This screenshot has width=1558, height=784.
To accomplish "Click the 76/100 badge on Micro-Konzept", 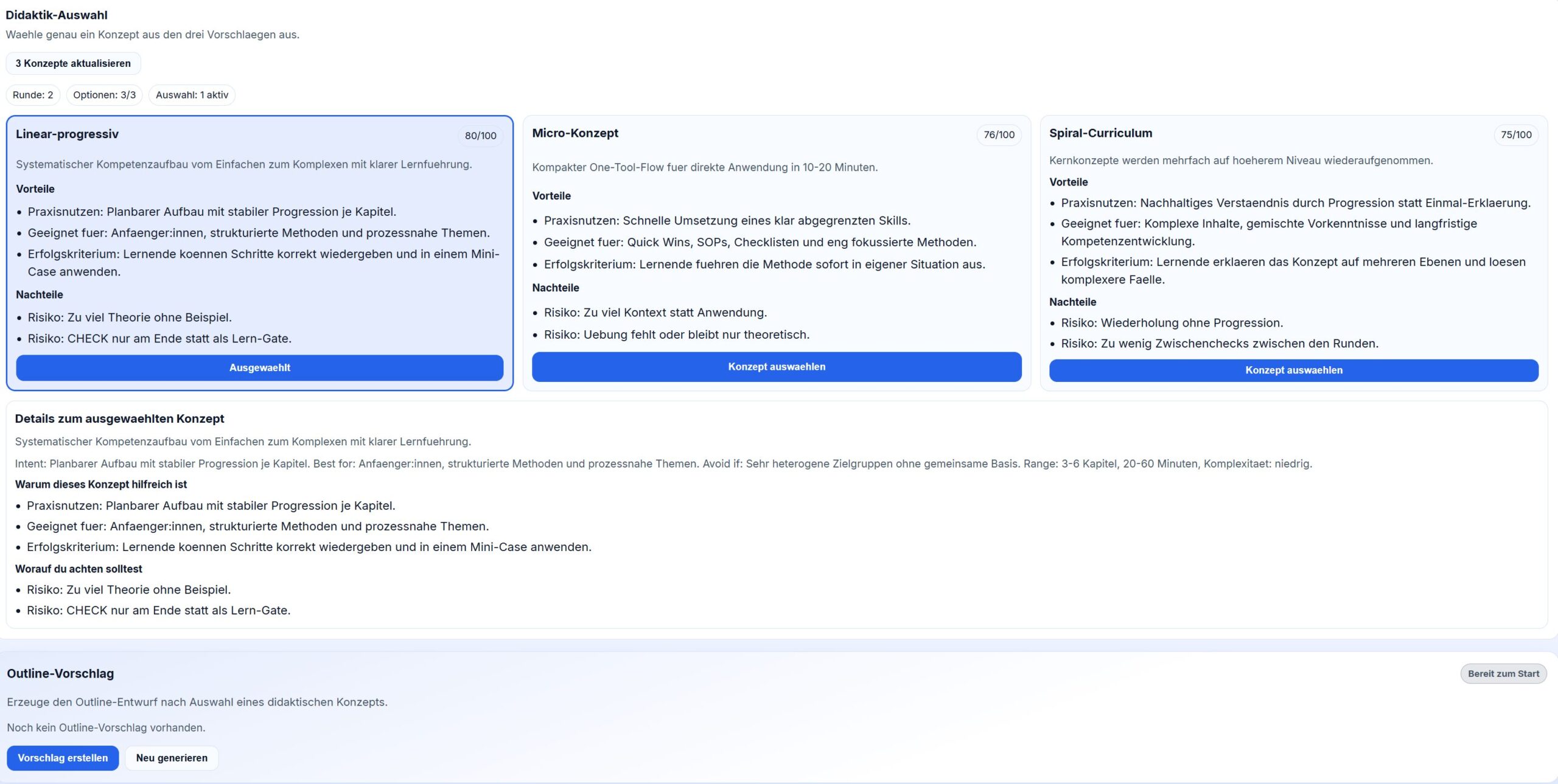I will (x=999, y=135).
